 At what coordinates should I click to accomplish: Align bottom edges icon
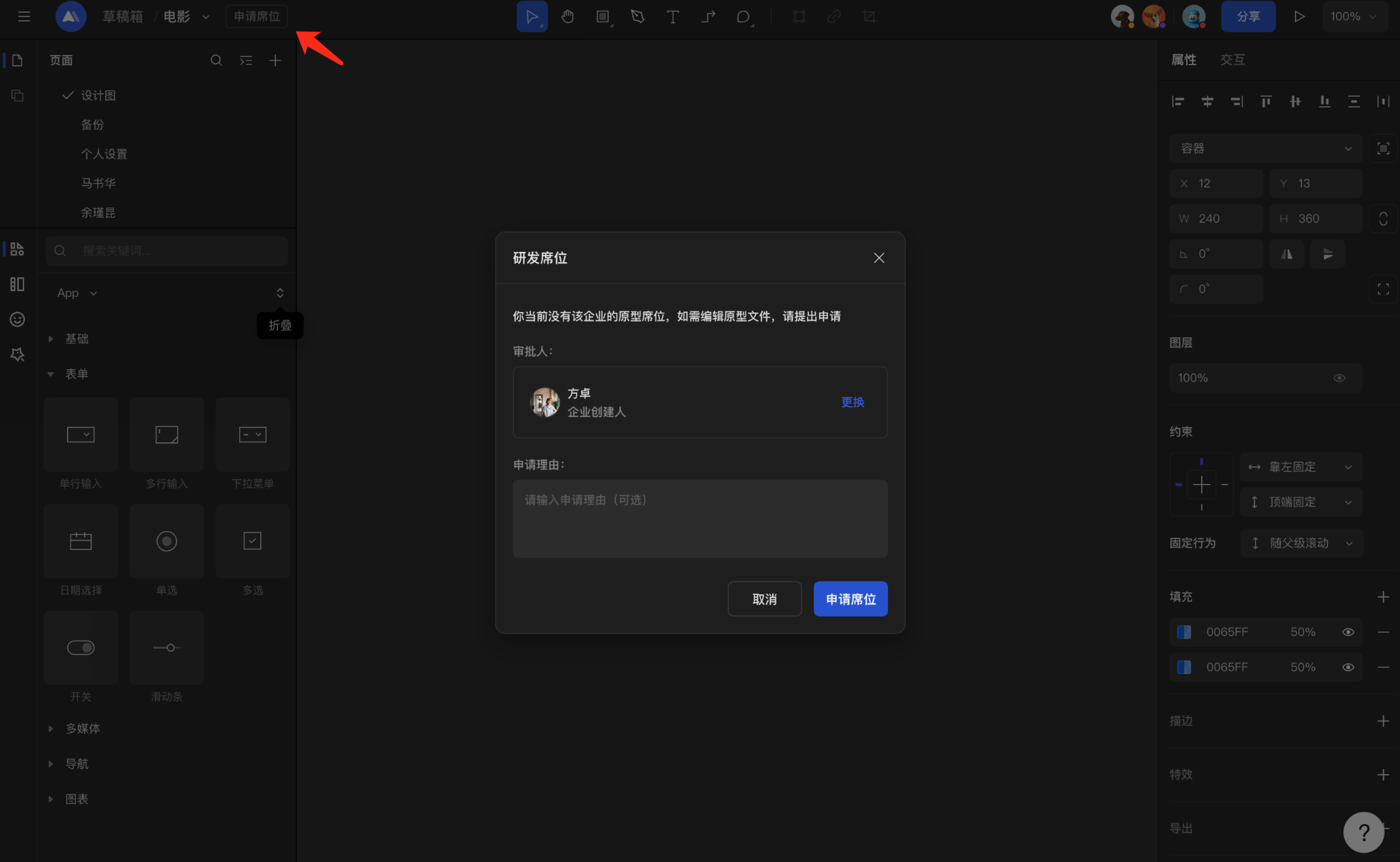coord(1324,101)
